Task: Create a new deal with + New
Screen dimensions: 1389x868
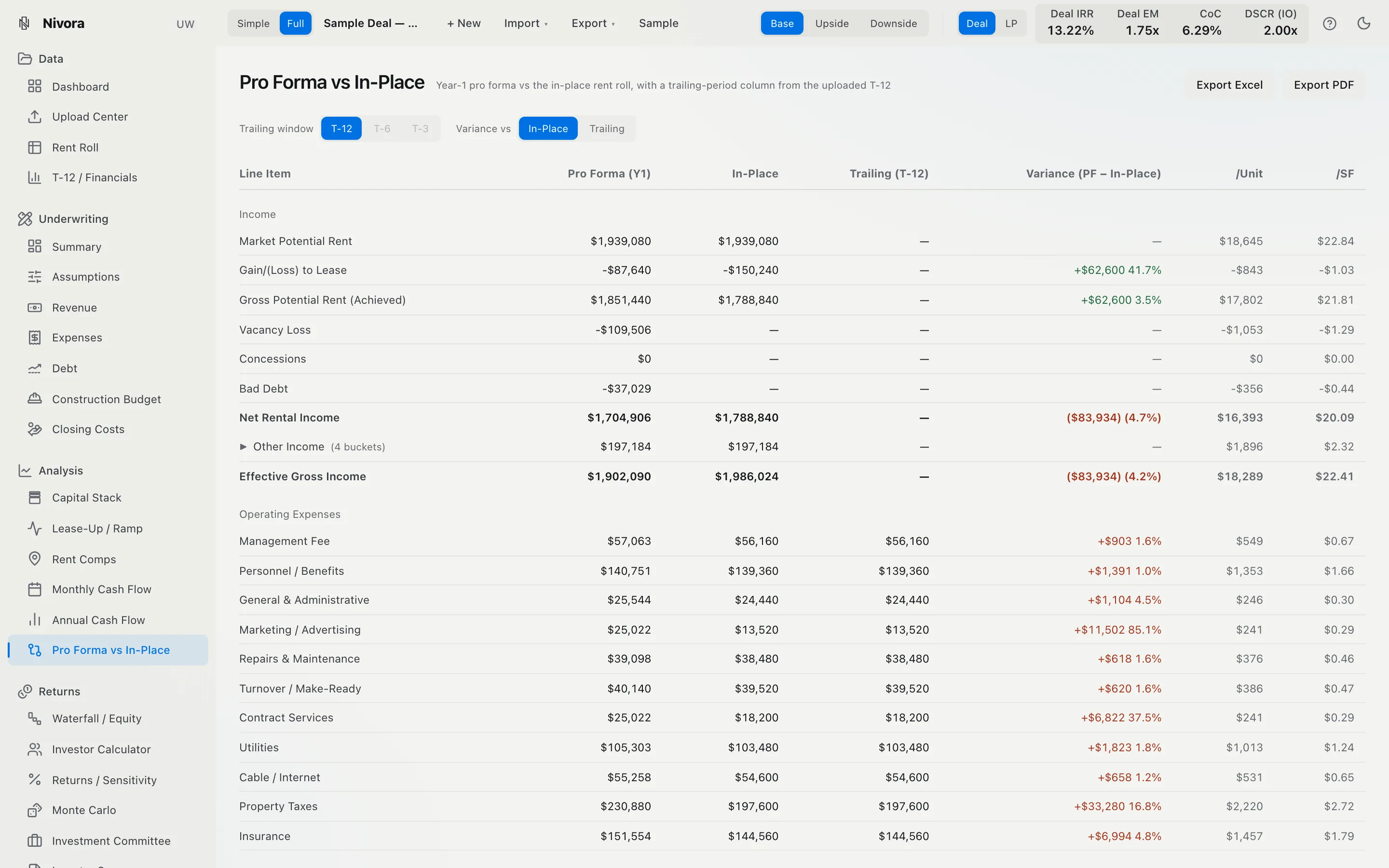Action: coord(464,24)
